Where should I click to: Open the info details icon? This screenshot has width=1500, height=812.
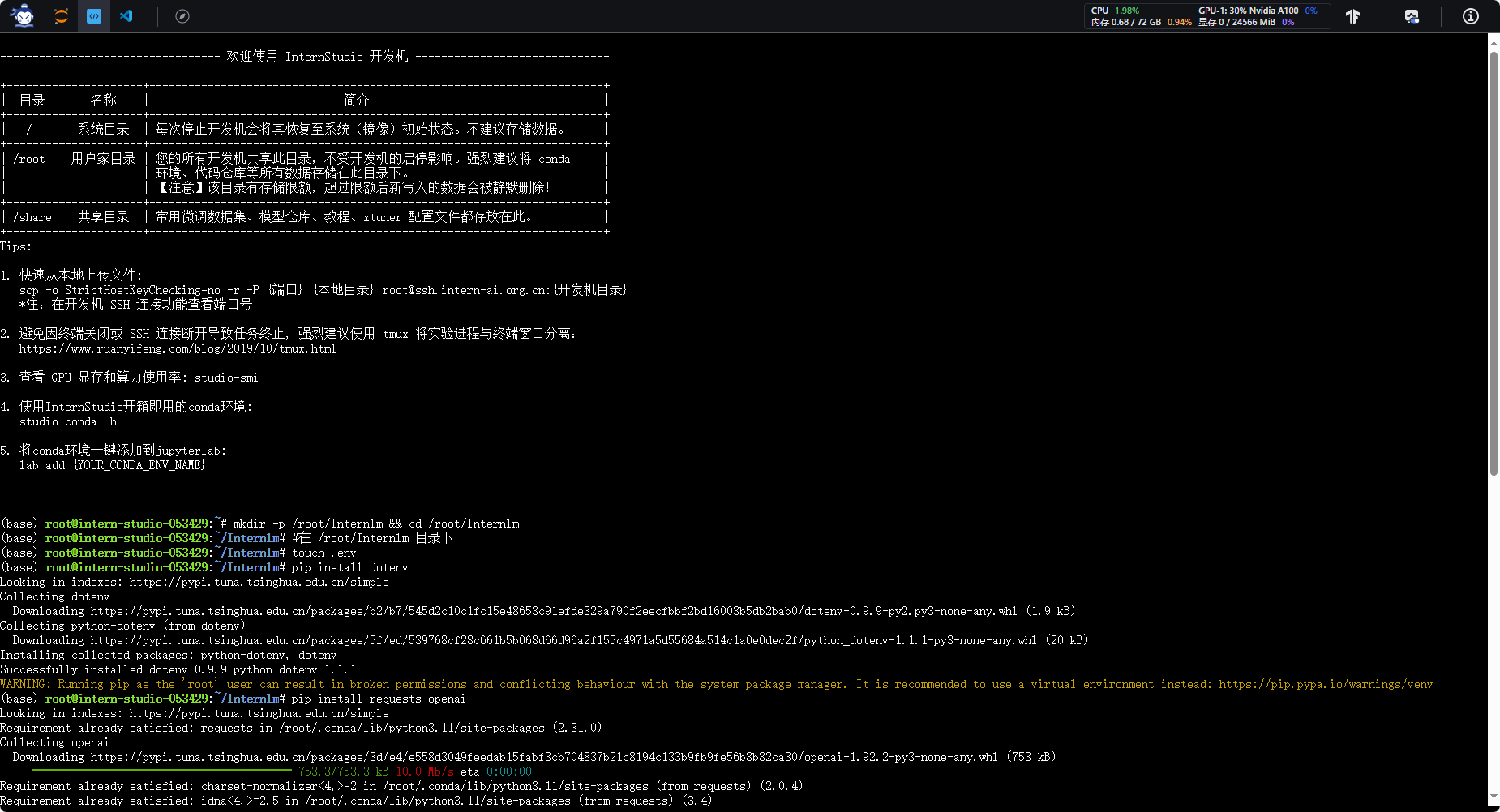(x=1470, y=16)
